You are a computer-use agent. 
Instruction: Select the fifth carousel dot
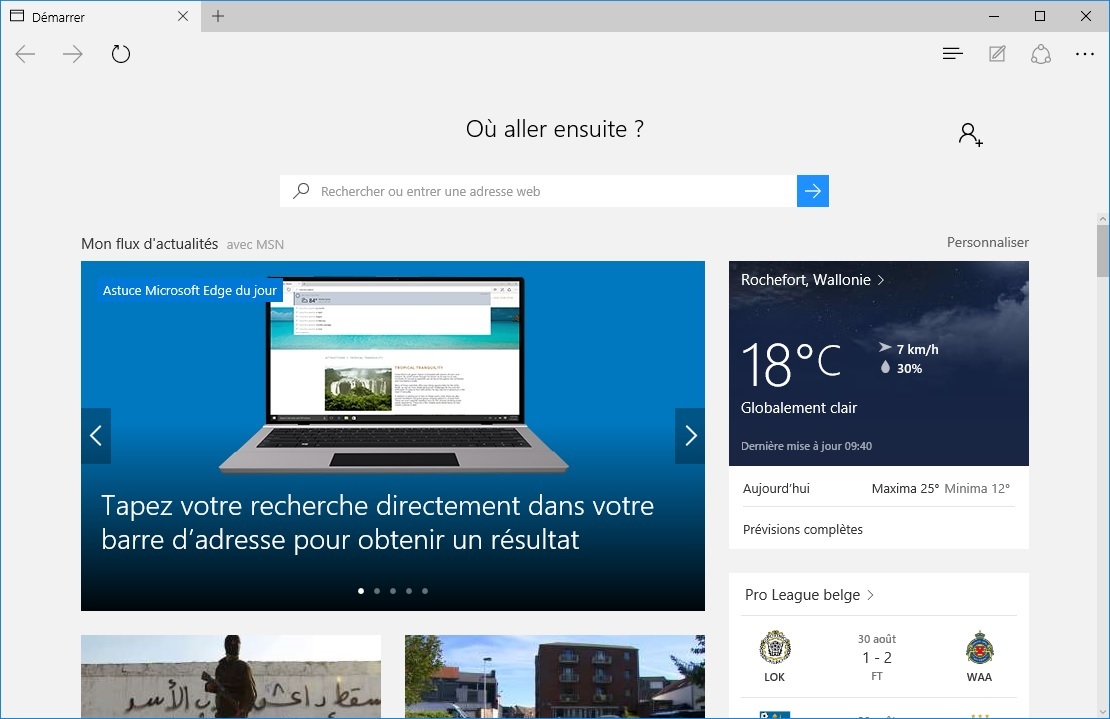(x=425, y=591)
